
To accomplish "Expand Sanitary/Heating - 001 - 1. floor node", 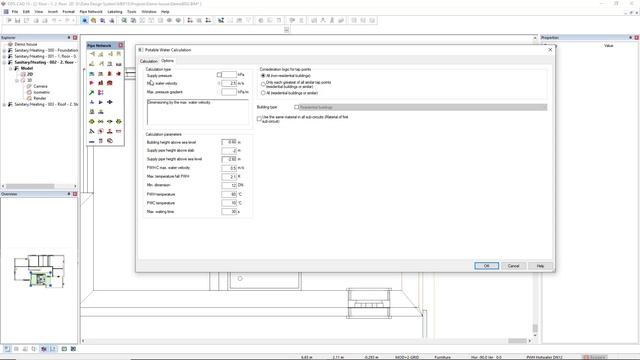I will pos(4,56).
